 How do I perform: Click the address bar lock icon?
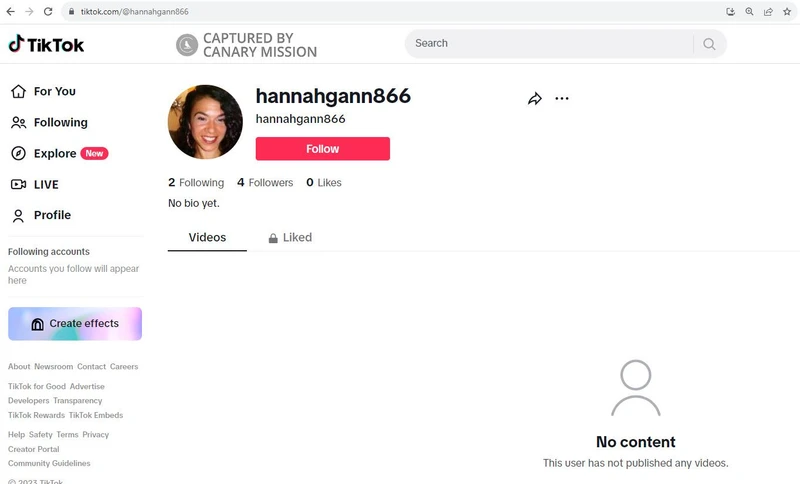click(71, 11)
